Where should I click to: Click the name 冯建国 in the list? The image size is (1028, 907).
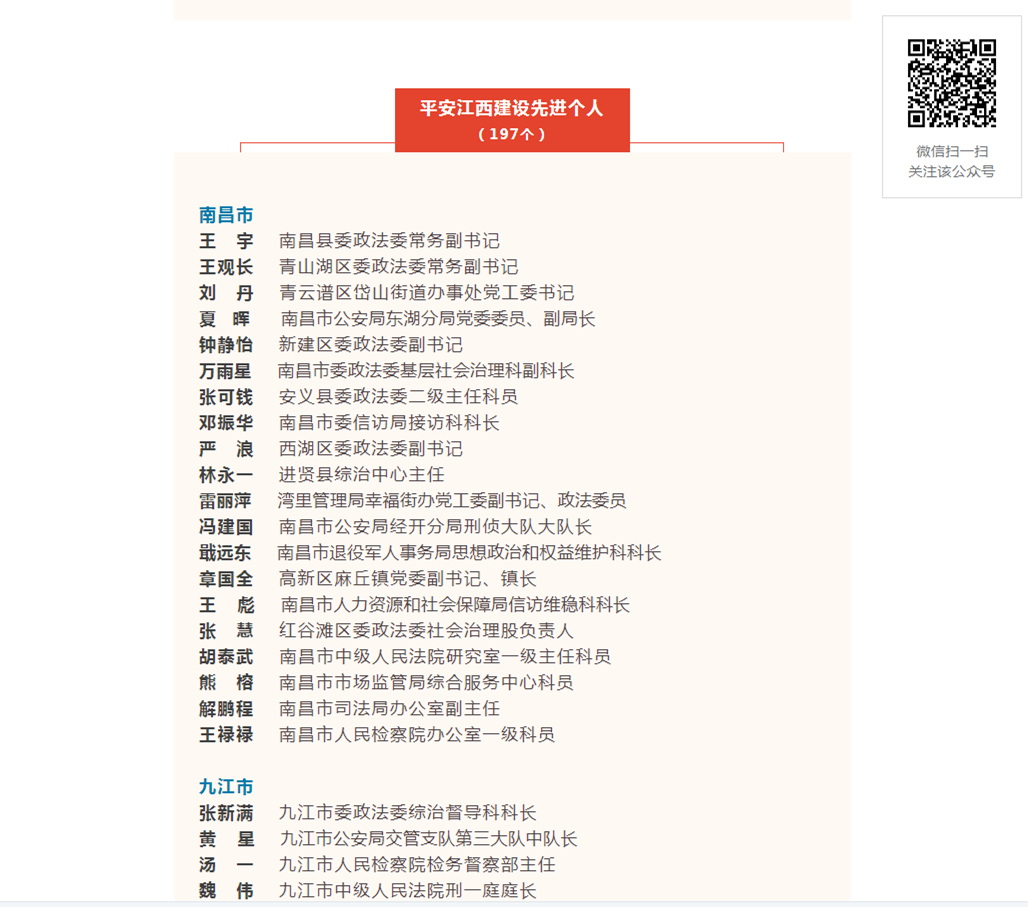pos(226,527)
